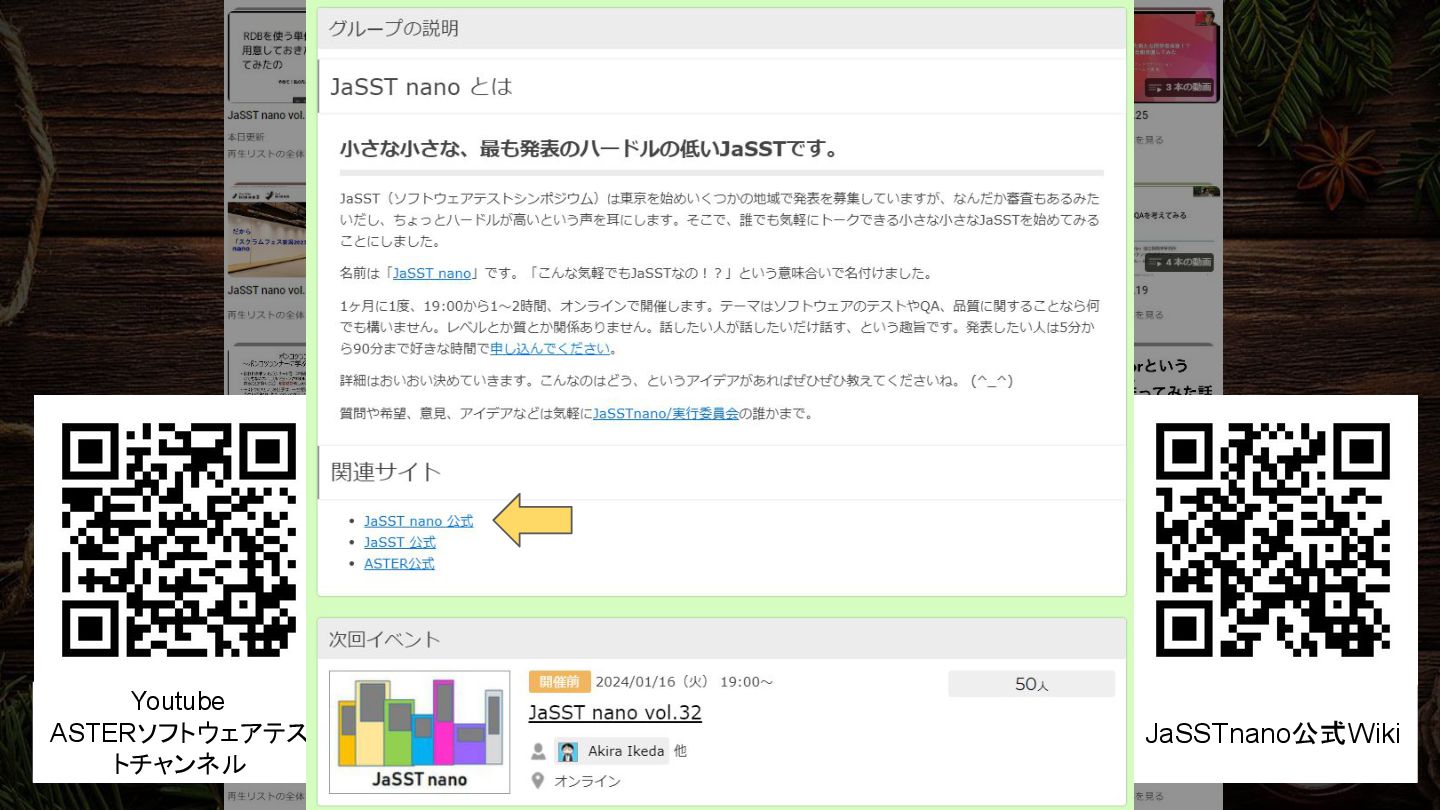Click the 50人 capacity indicator
1440x810 pixels.
point(1031,684)
